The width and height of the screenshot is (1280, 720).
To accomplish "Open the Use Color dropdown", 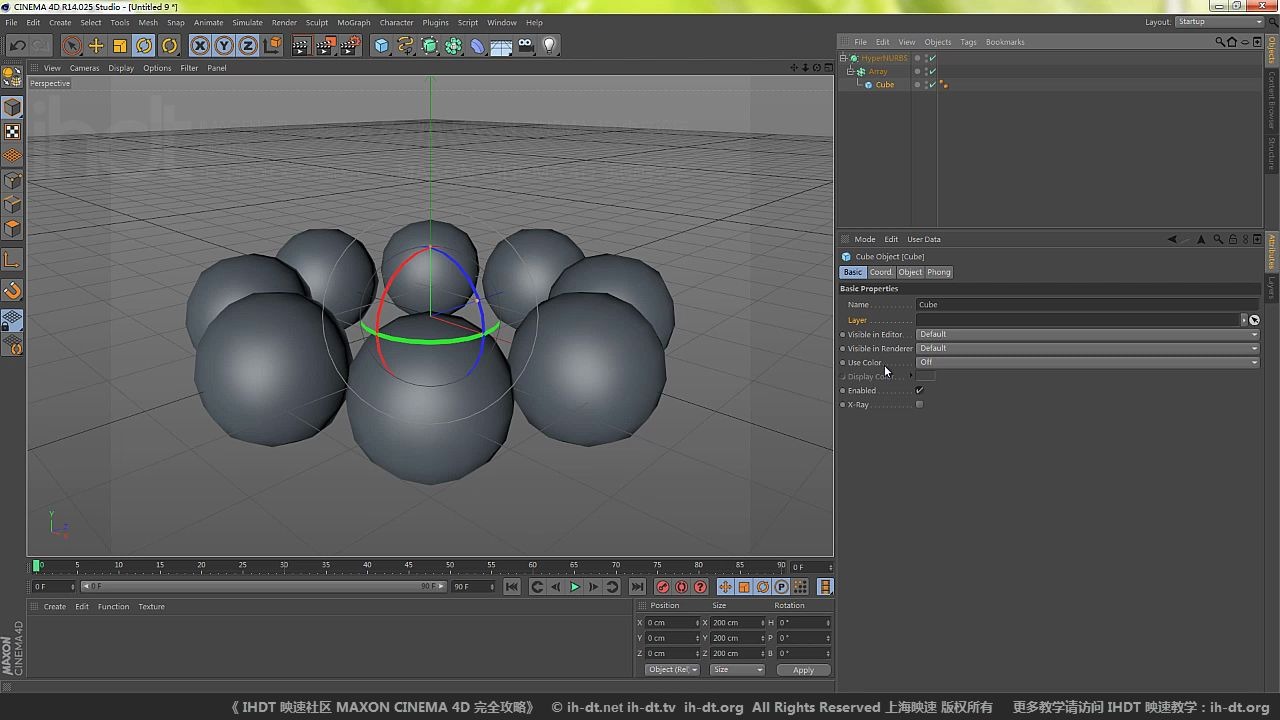I will pos(1087,362).
